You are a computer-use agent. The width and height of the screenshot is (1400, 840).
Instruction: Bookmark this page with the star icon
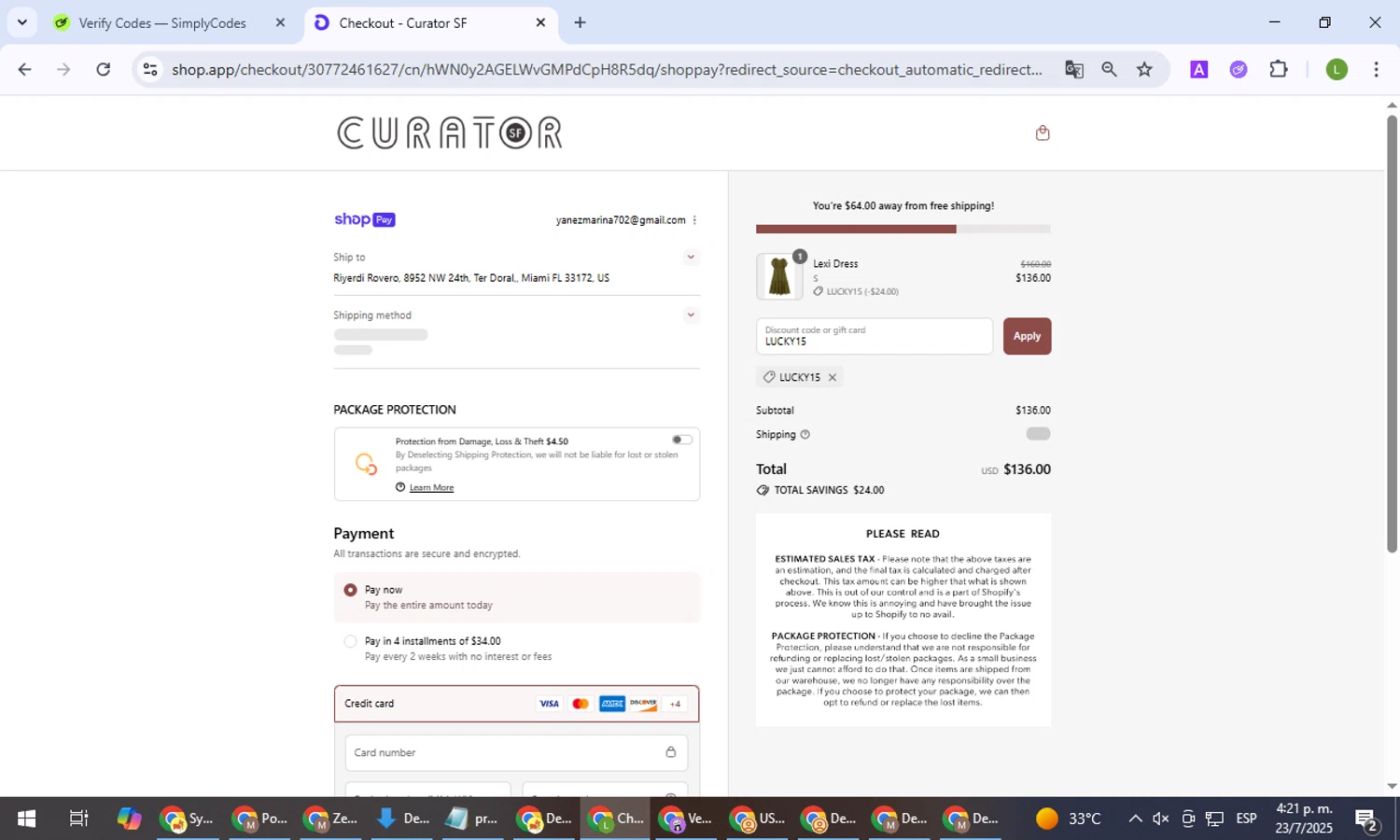(x=1144, y=69)
